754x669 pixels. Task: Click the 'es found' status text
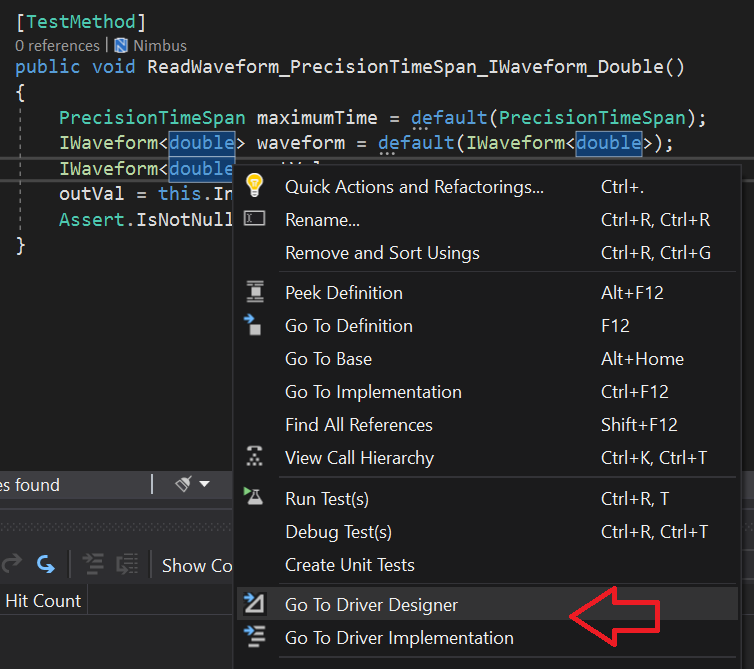coord(30,485)
